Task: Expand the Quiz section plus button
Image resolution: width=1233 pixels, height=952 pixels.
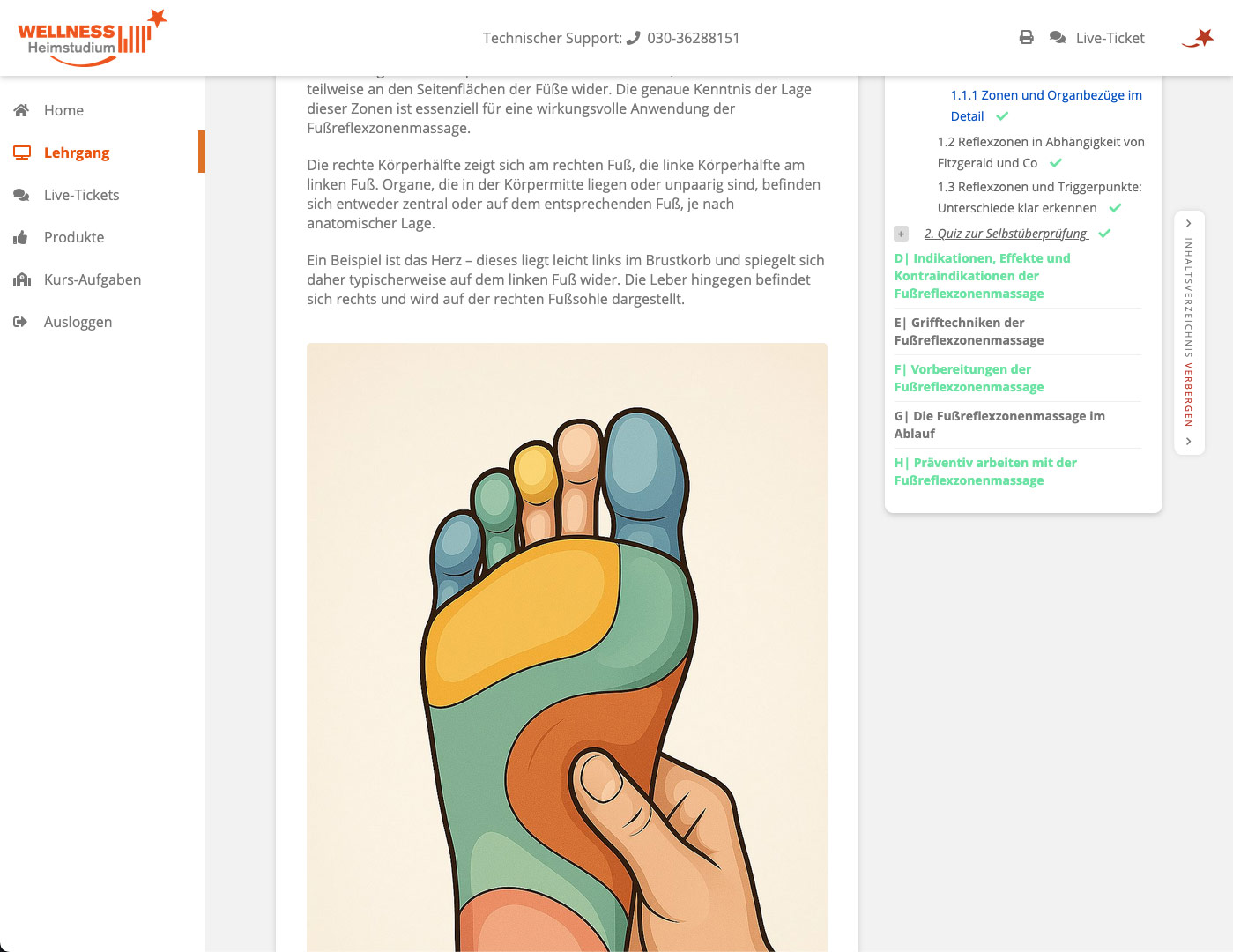Action: click(x=901, y=234)
